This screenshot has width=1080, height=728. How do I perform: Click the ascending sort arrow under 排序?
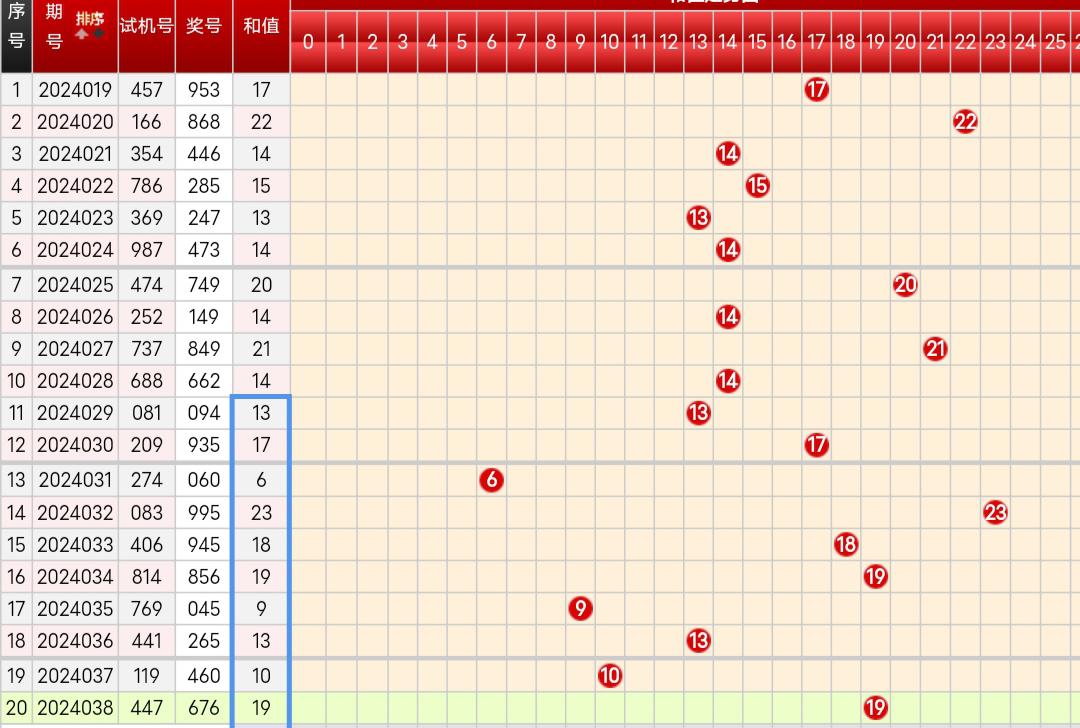(x=82, y=34)
